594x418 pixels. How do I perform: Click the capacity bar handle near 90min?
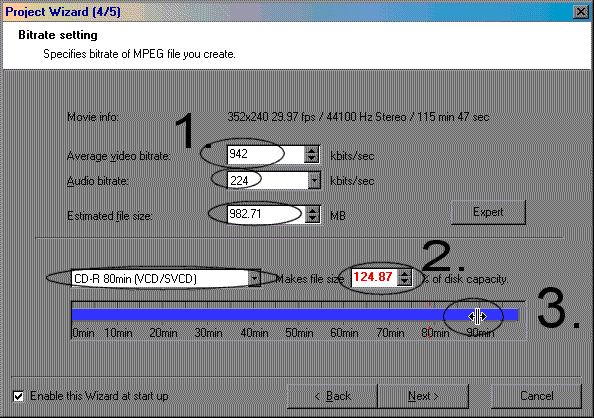pos(477,316)
